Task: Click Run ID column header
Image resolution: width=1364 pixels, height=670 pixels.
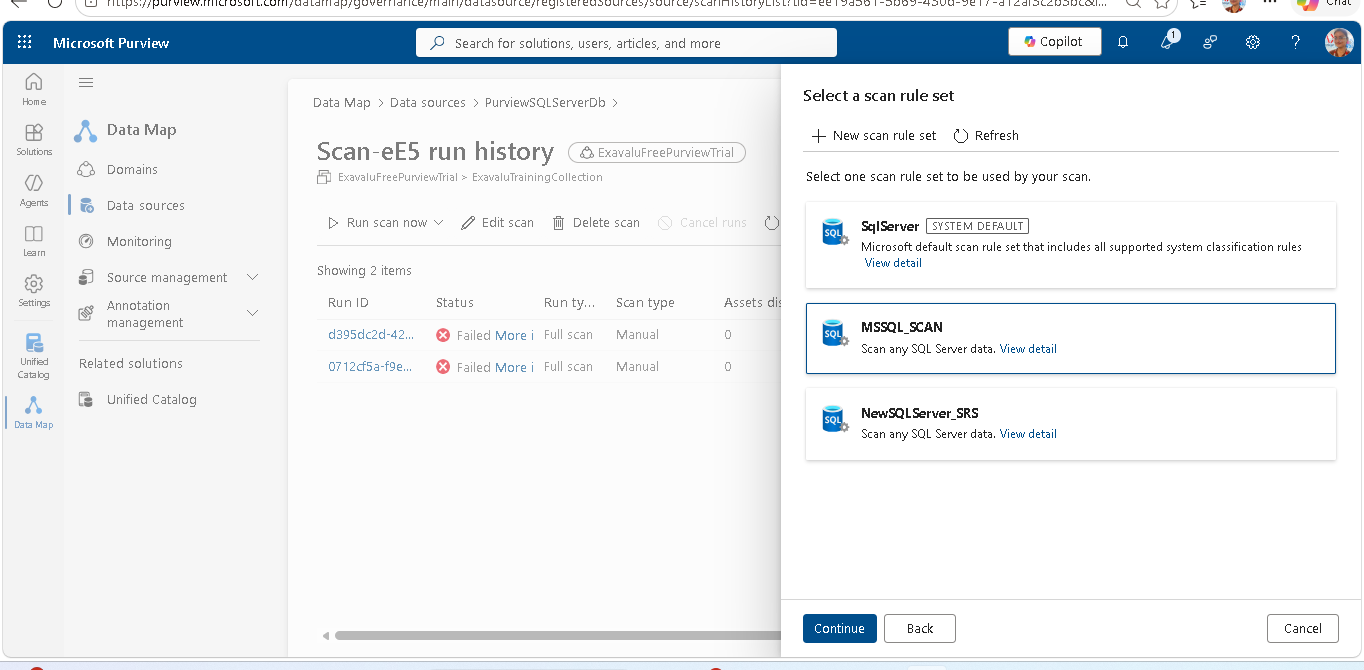Action: click(348, 302)
